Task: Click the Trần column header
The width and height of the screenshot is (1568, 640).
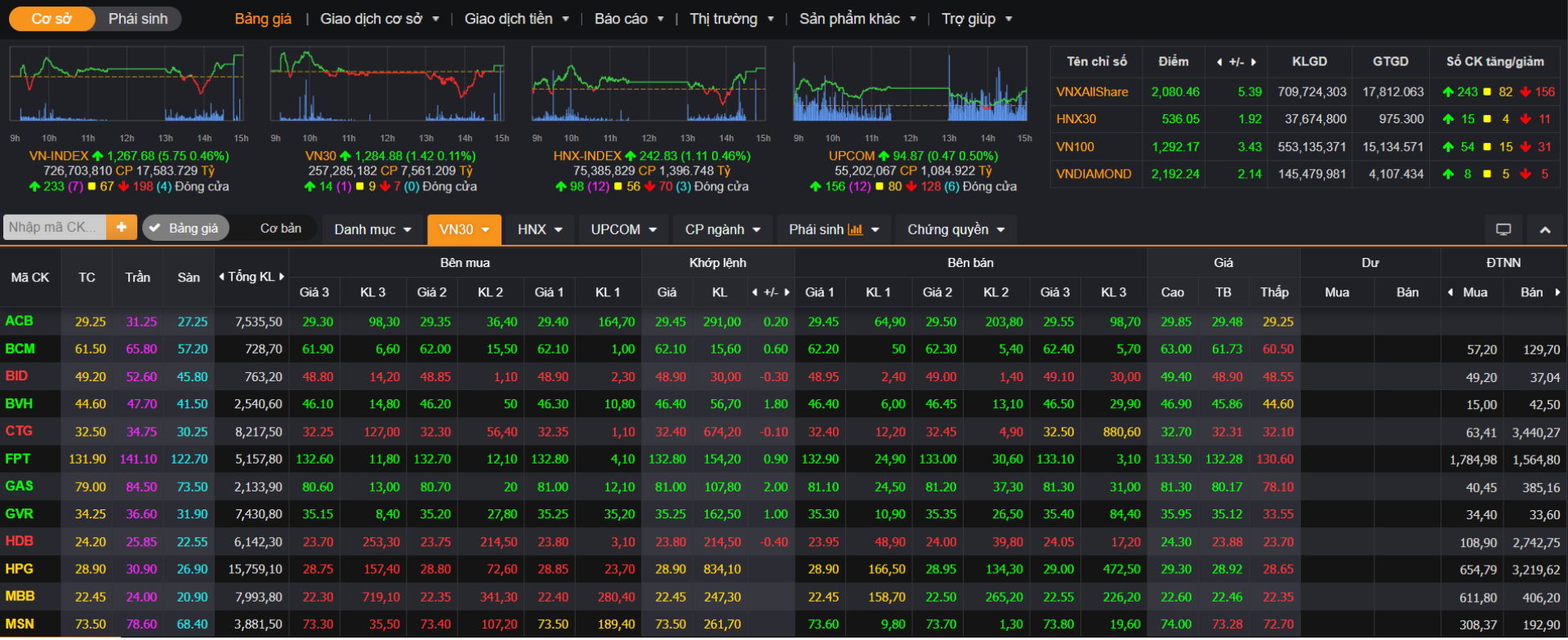Action: click(138, 278)
